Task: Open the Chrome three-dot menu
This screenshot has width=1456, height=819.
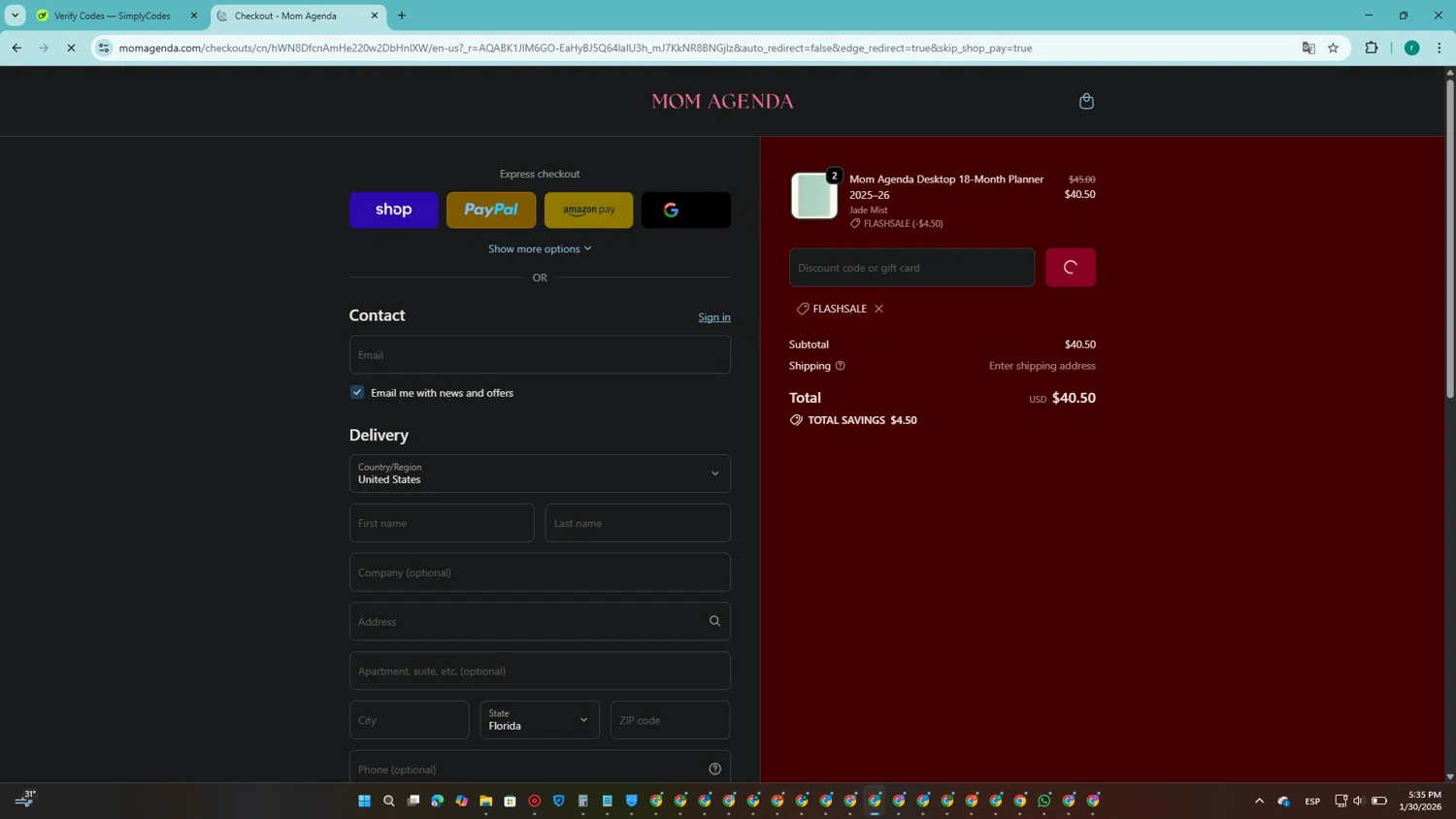Action: (1439, 48)
